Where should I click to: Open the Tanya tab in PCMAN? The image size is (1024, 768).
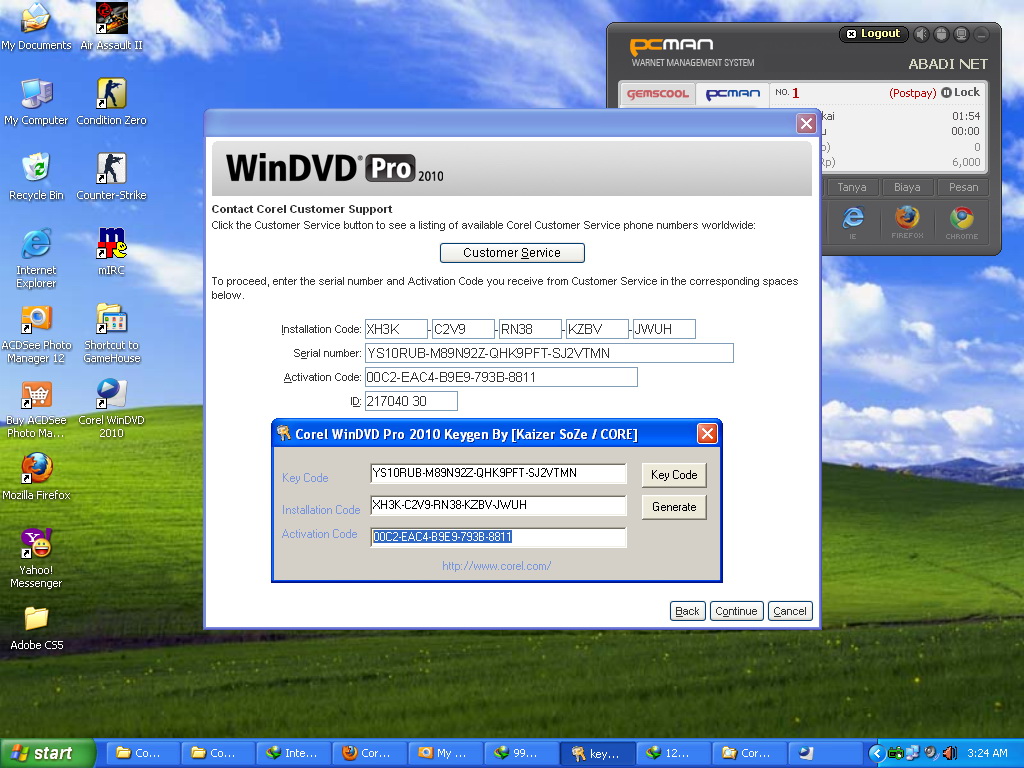[x=852, y=187]
